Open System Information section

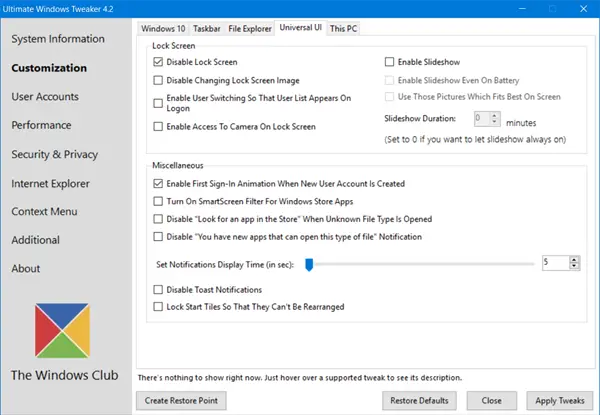point(58,39)
